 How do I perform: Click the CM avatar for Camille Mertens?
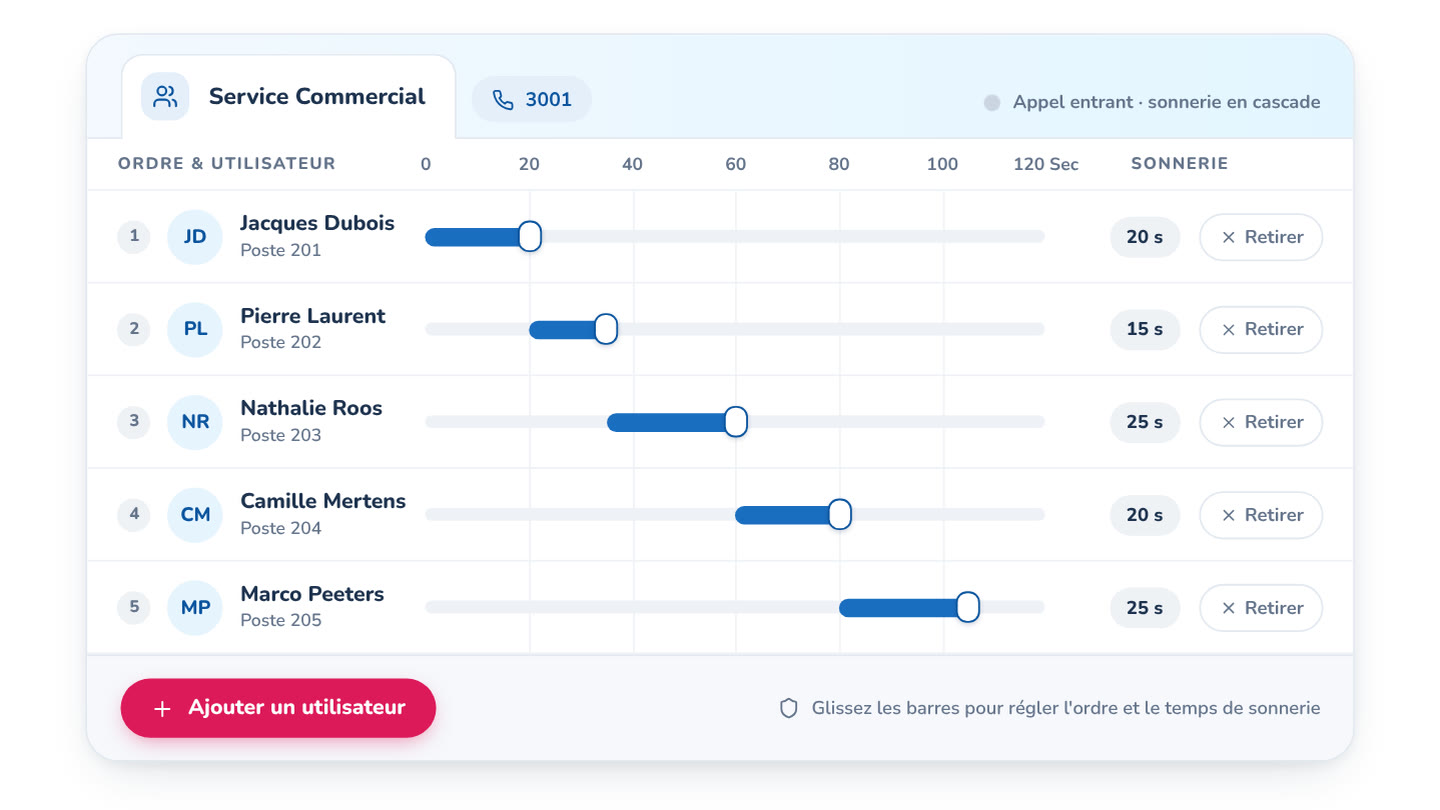195,515
